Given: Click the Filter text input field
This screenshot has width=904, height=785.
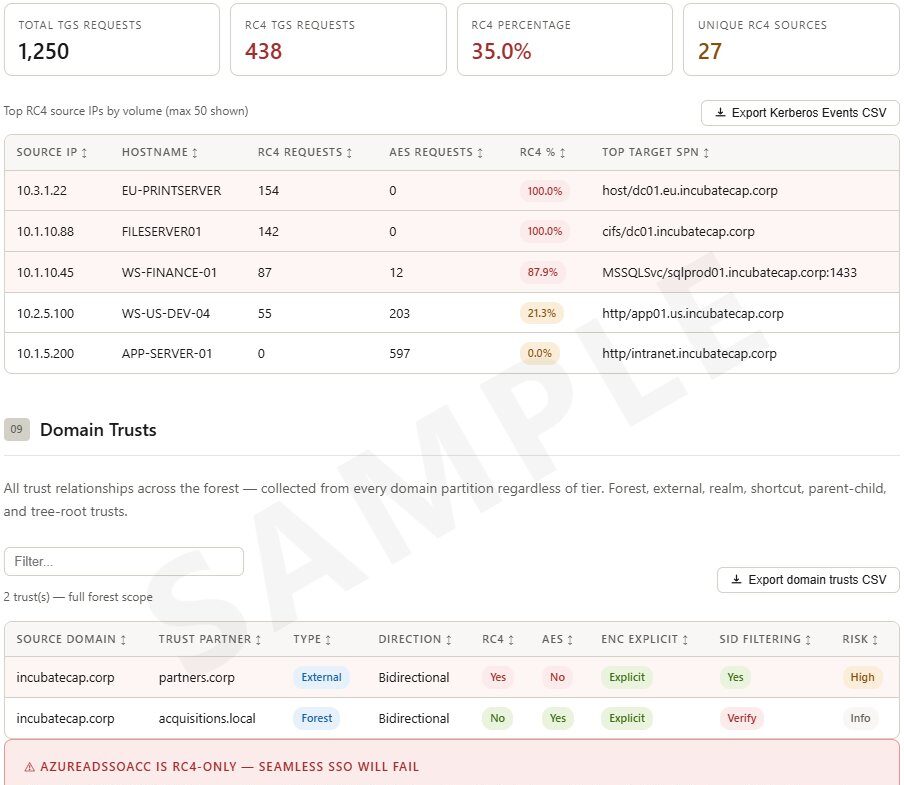Looking at the screenshot, I should (x=124, y=561).
